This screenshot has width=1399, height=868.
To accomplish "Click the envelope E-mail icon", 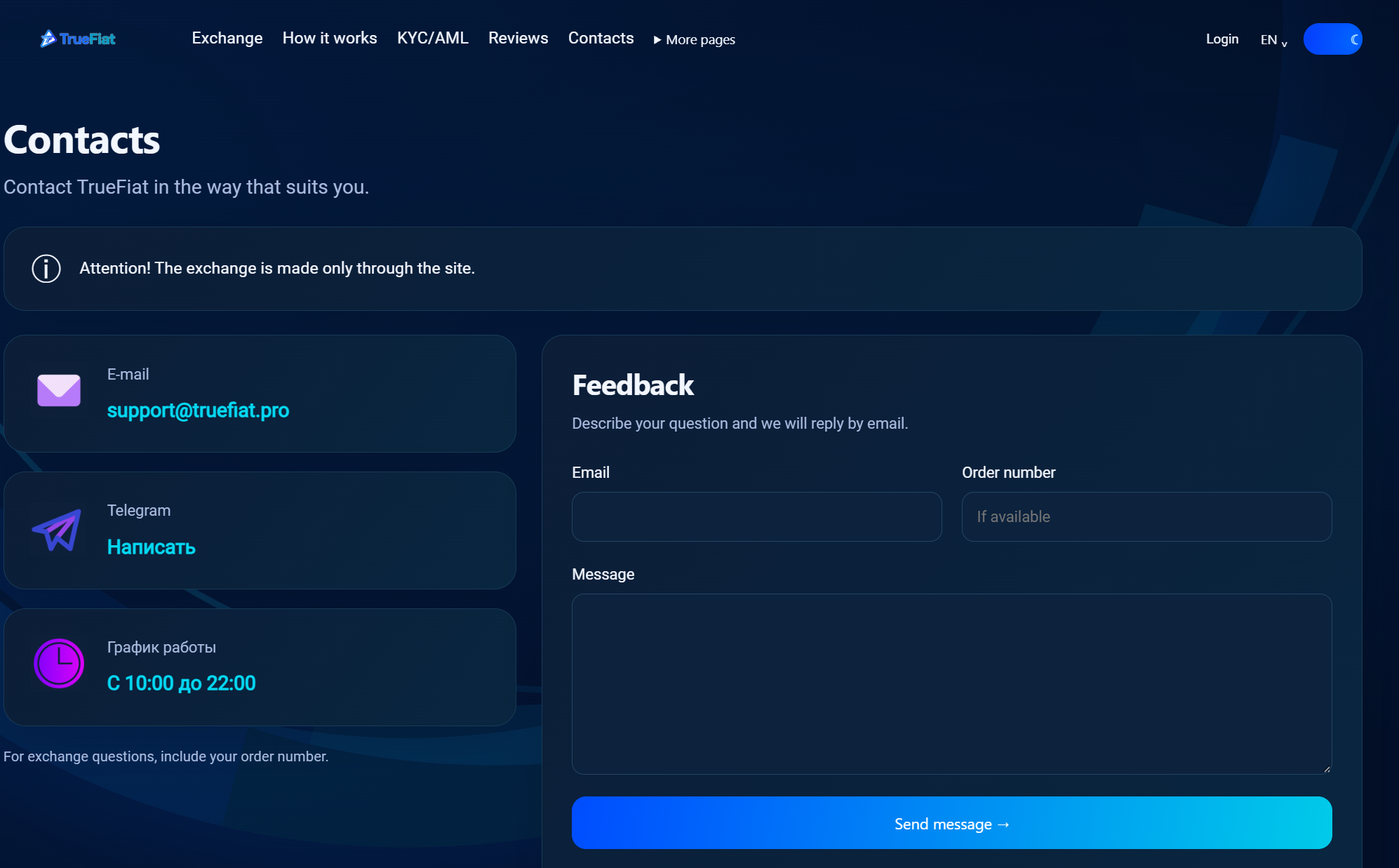I will tap(59, 390).
